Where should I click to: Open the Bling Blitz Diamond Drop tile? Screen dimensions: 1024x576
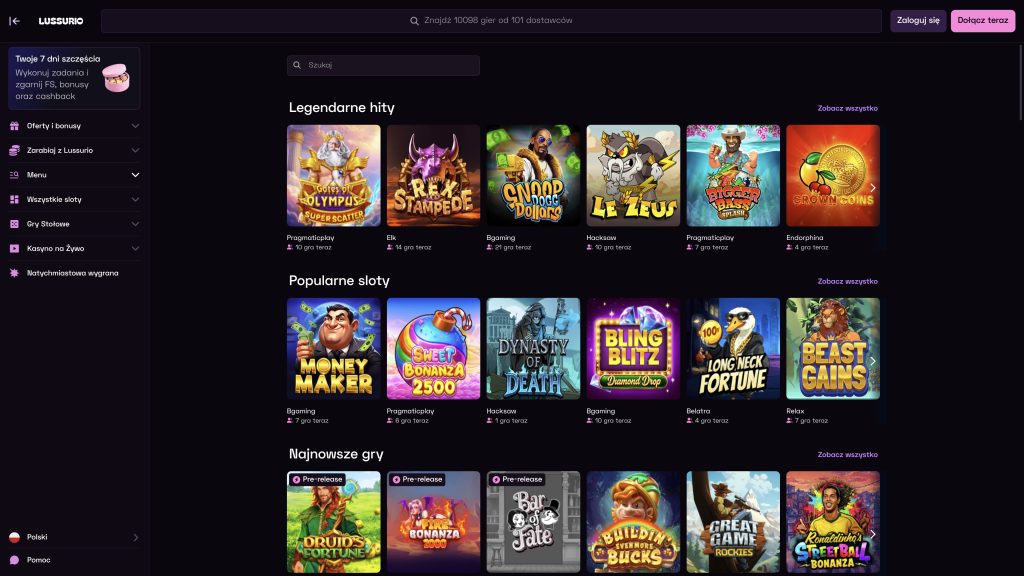[633, 349]
